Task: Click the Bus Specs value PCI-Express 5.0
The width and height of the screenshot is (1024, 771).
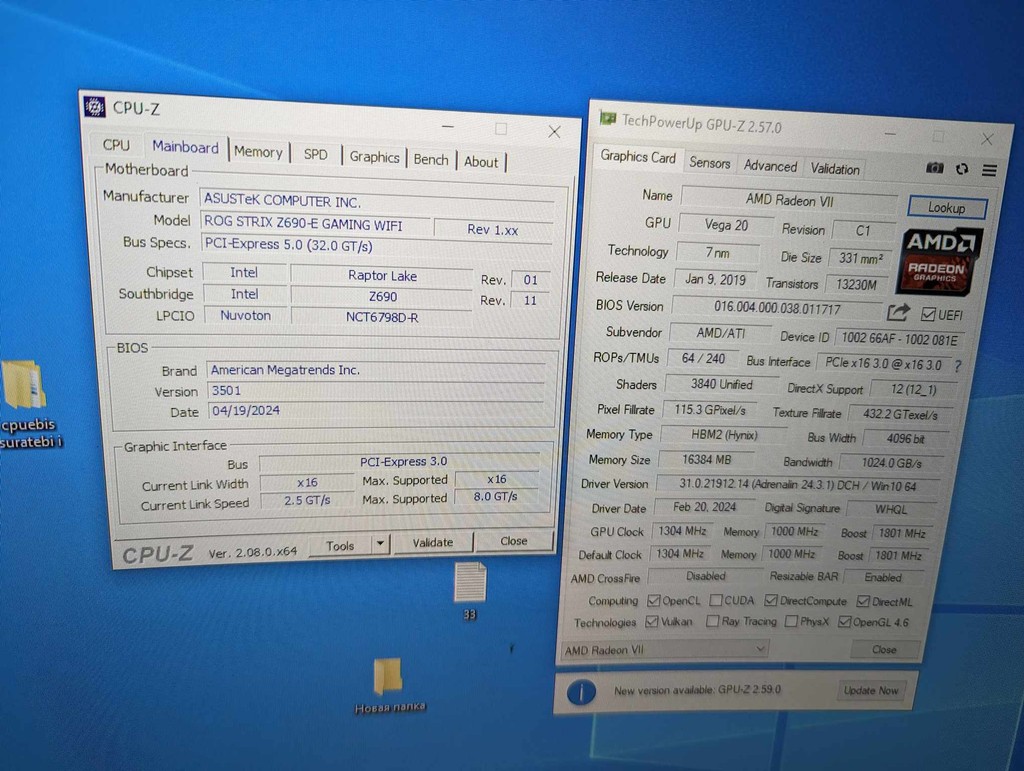Action: click(376, 245)
